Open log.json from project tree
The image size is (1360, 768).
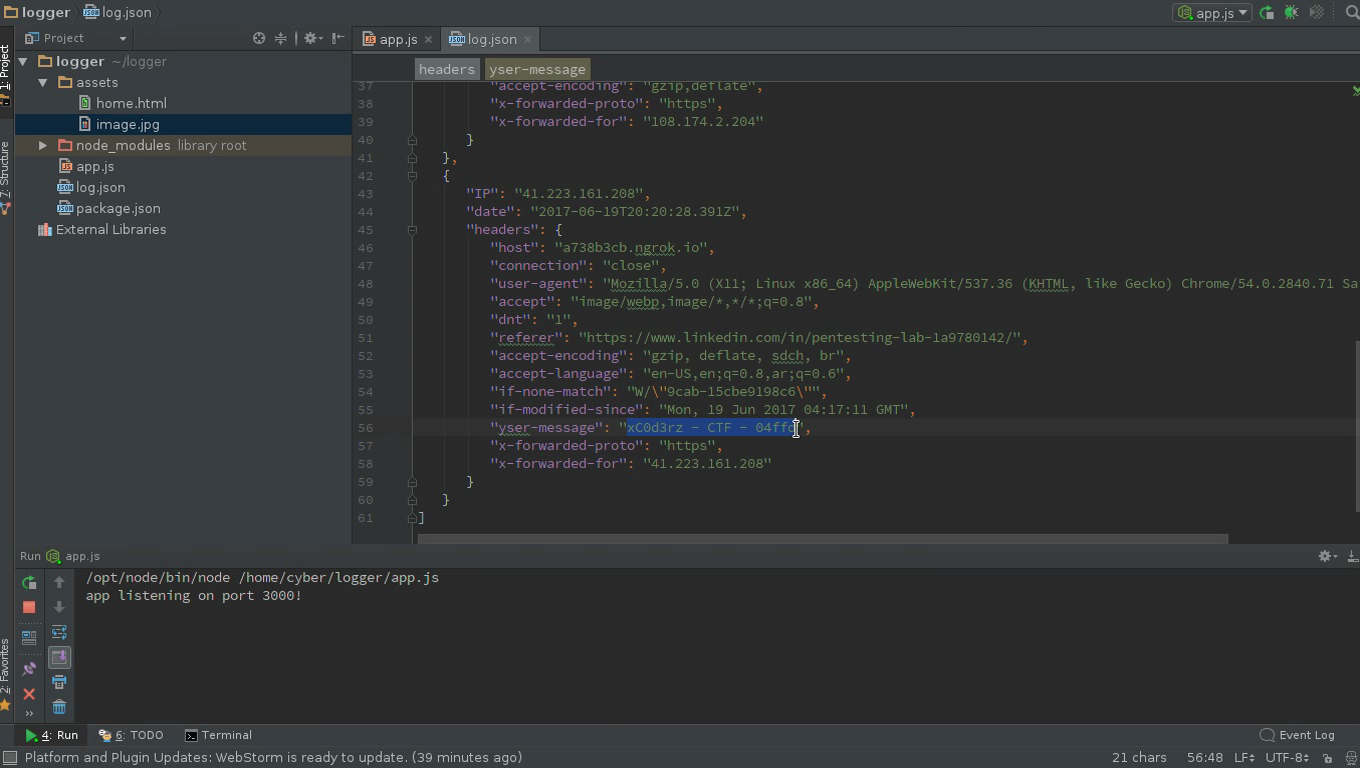[x=100, y=188]
